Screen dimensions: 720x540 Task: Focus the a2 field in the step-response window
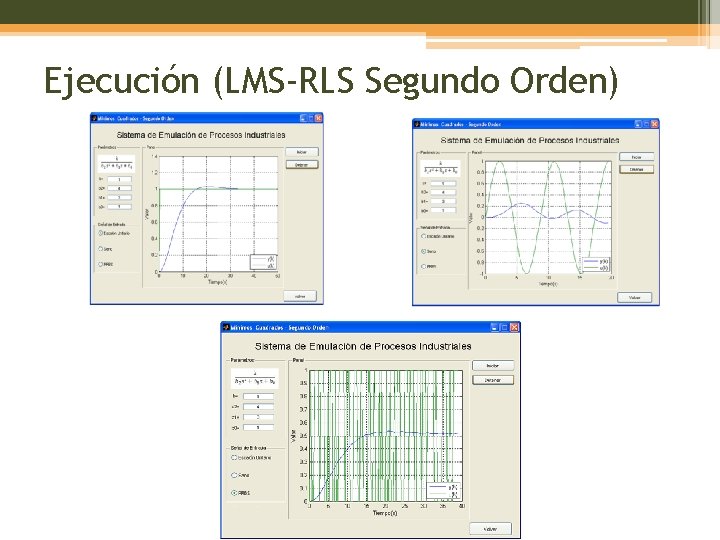[x=119, y=188]
